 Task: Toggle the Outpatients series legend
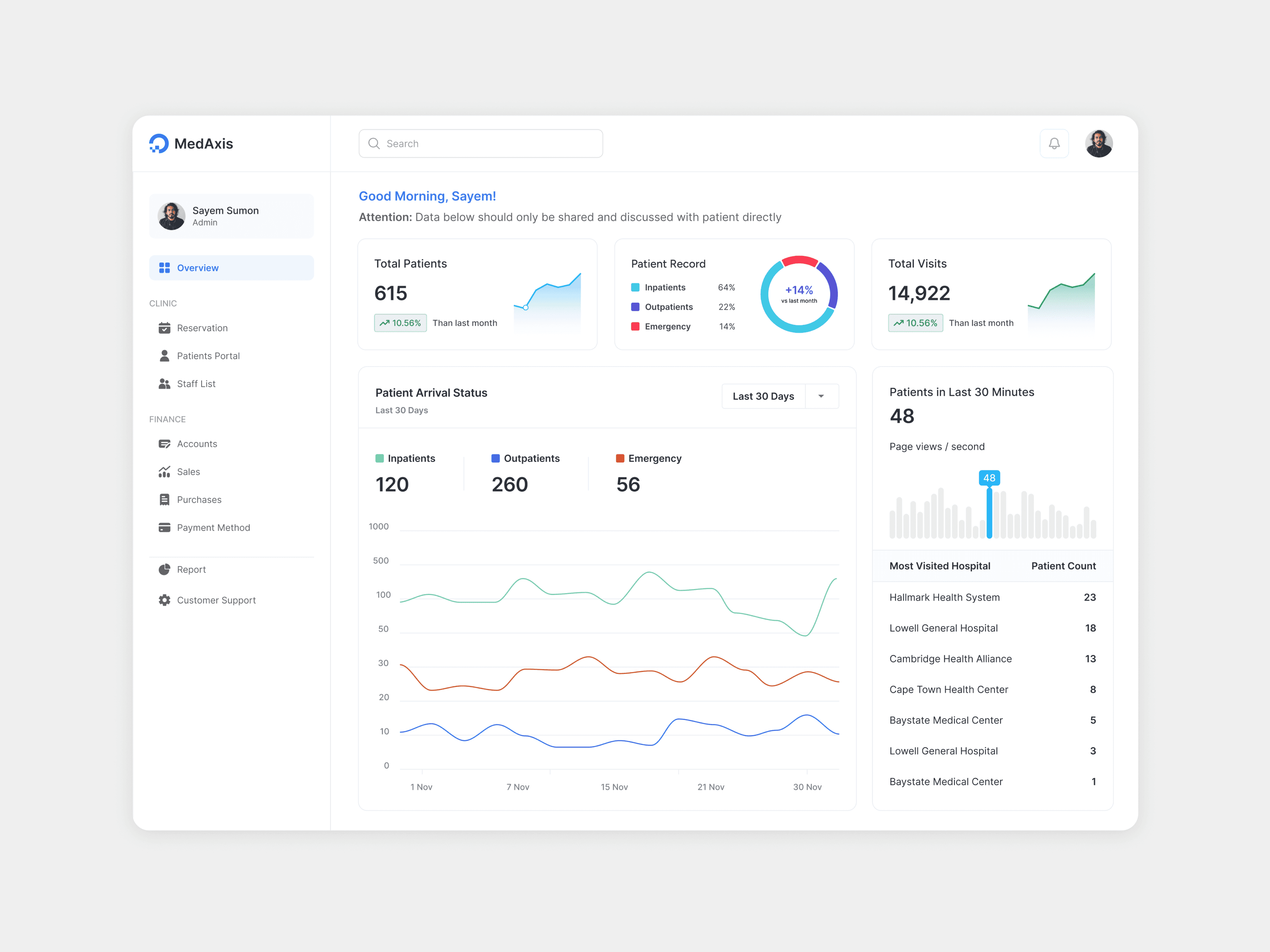pos(525,459)
